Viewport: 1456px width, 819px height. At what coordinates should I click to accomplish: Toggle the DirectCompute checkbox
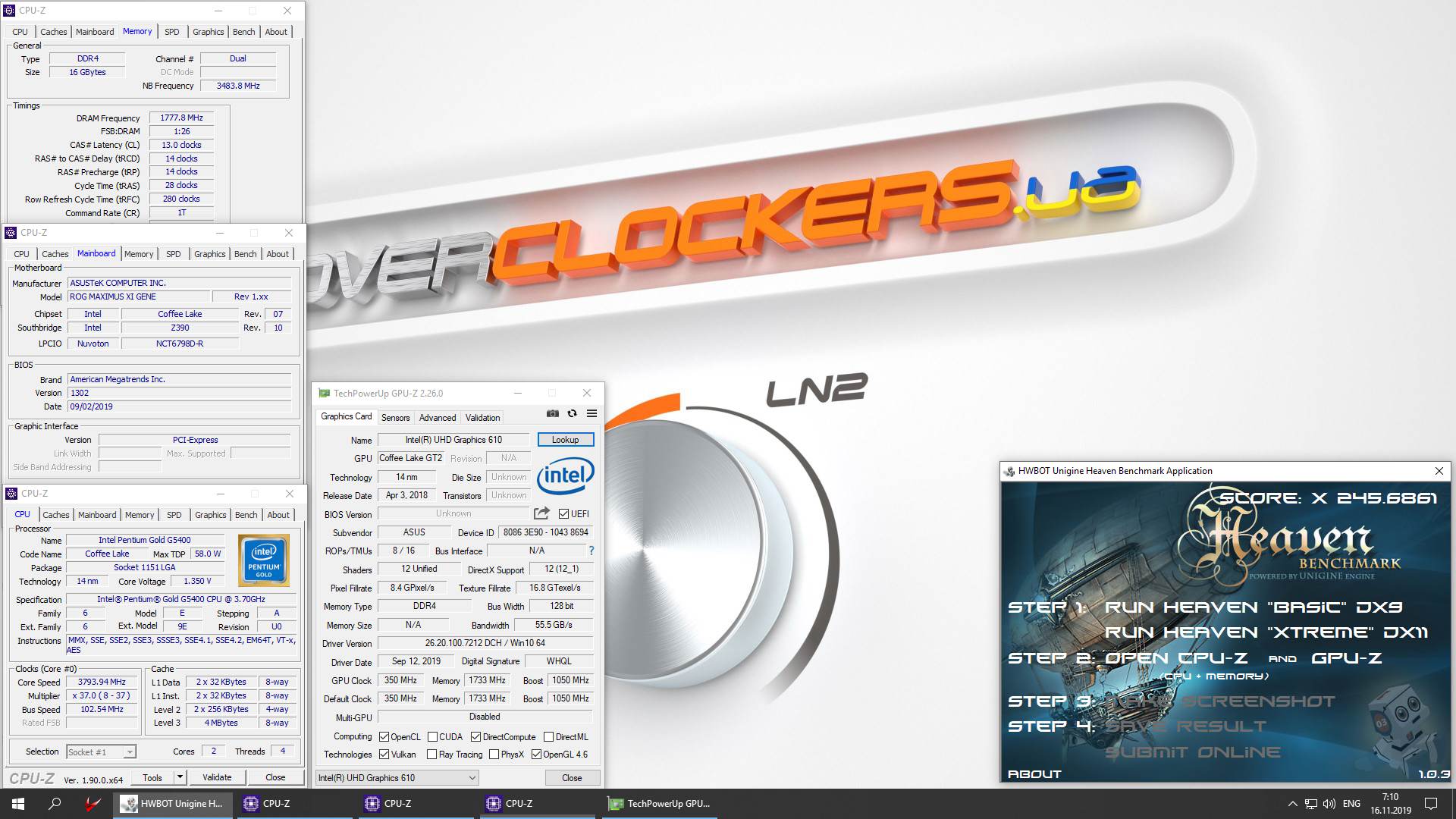[476, 737]
